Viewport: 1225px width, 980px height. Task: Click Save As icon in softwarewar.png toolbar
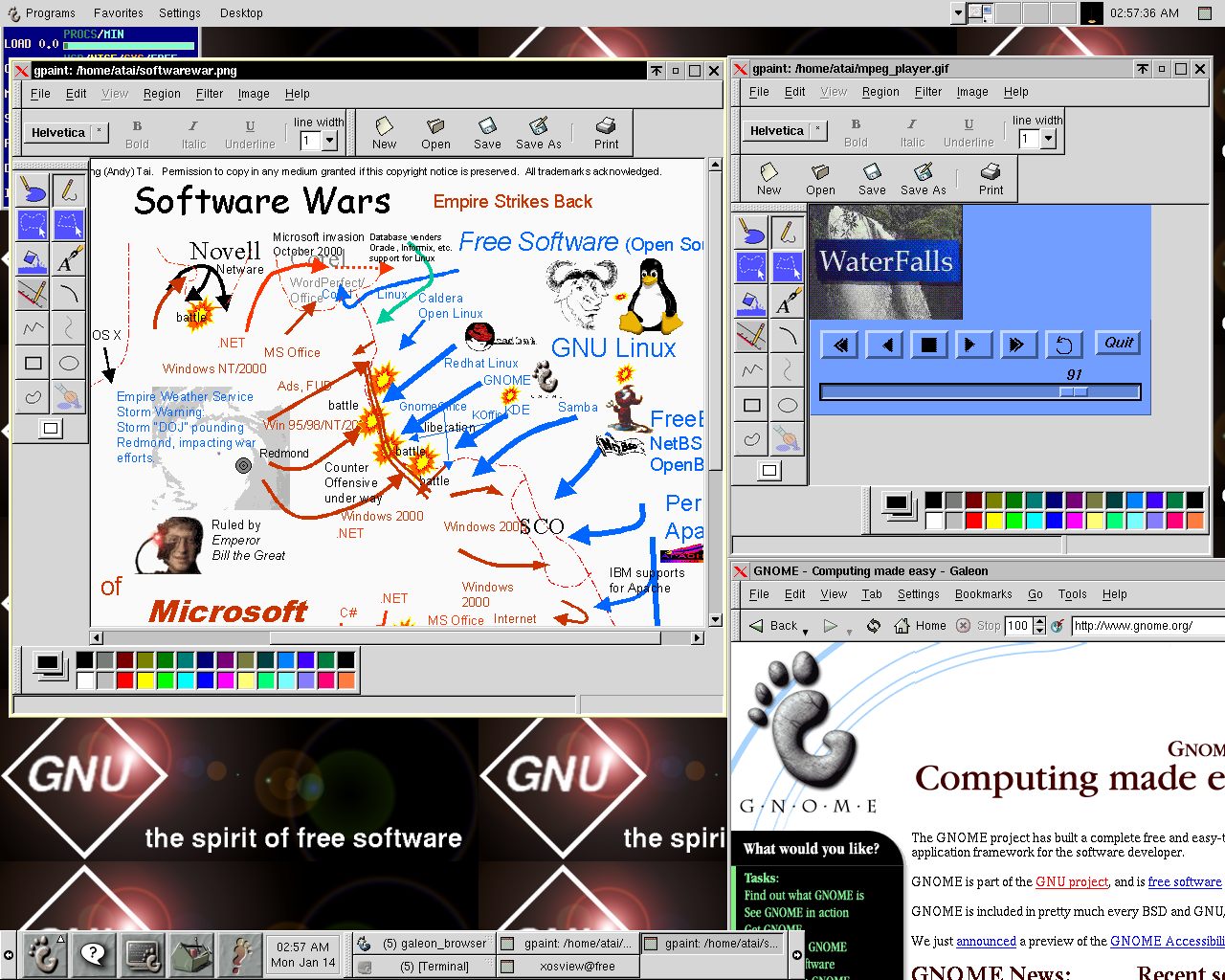click(538, 133)
